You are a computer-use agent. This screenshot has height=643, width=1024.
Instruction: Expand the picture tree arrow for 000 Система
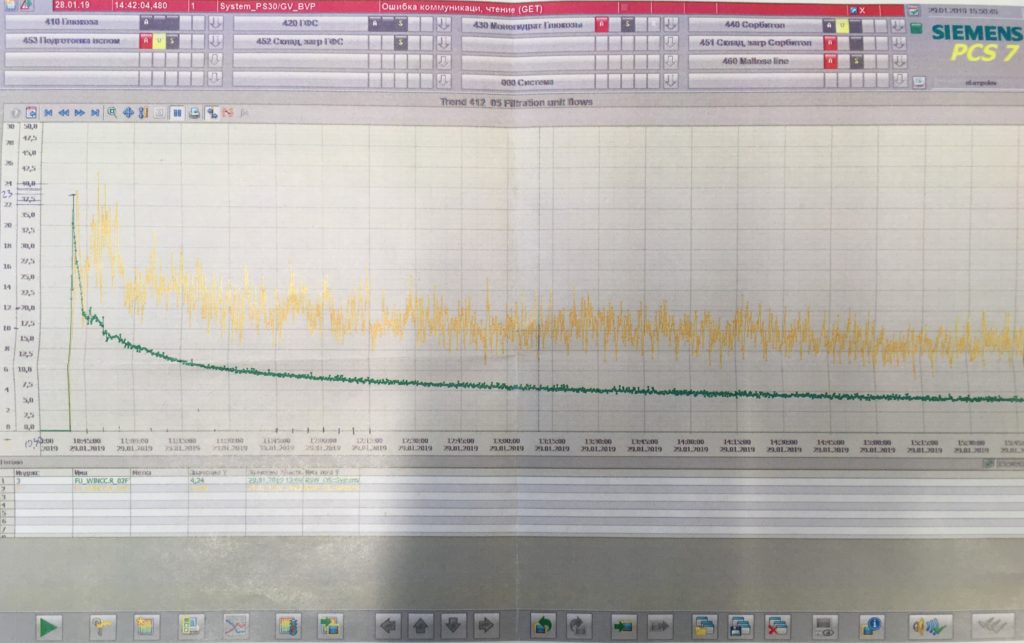click(670, 82)
